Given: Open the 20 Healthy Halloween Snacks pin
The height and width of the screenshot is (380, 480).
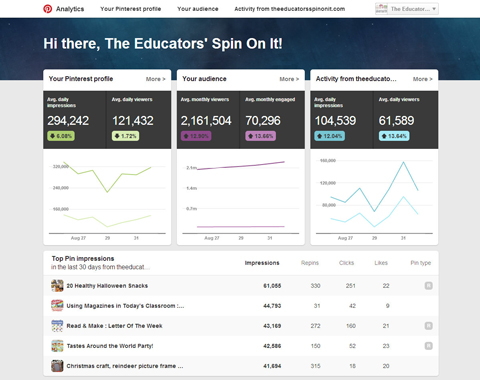Looking at the screenshot, I should tap(107, 286).
